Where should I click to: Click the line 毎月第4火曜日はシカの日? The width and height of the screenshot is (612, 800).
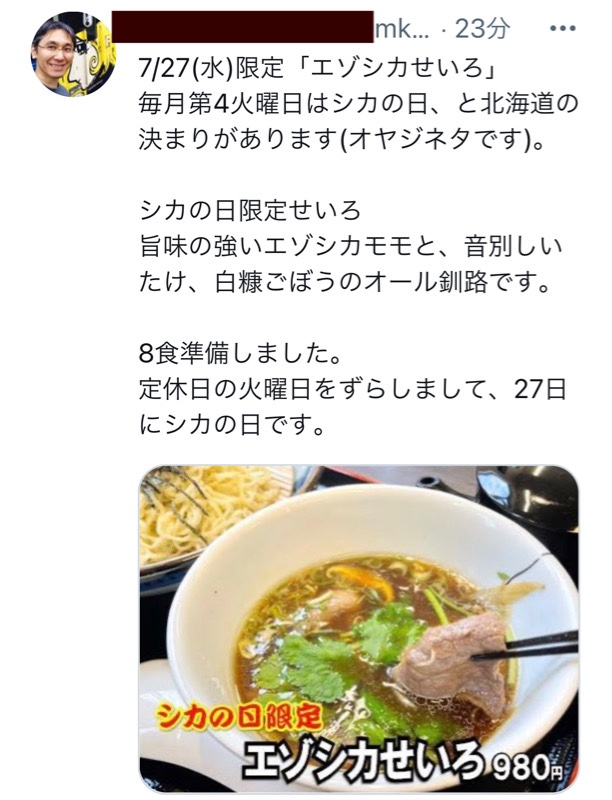(x=359, y=104)
